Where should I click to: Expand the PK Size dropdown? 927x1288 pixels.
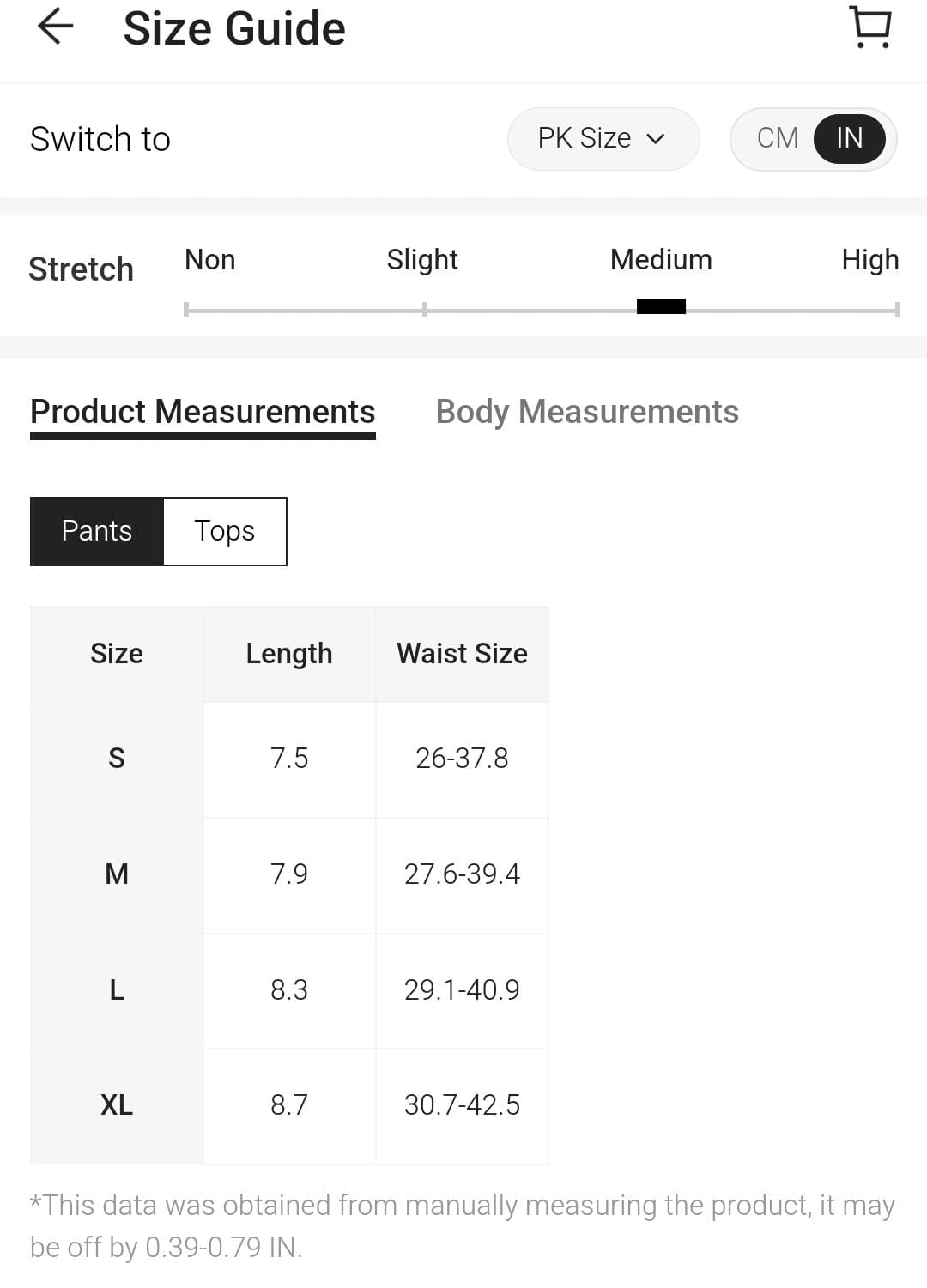point(603,138)
